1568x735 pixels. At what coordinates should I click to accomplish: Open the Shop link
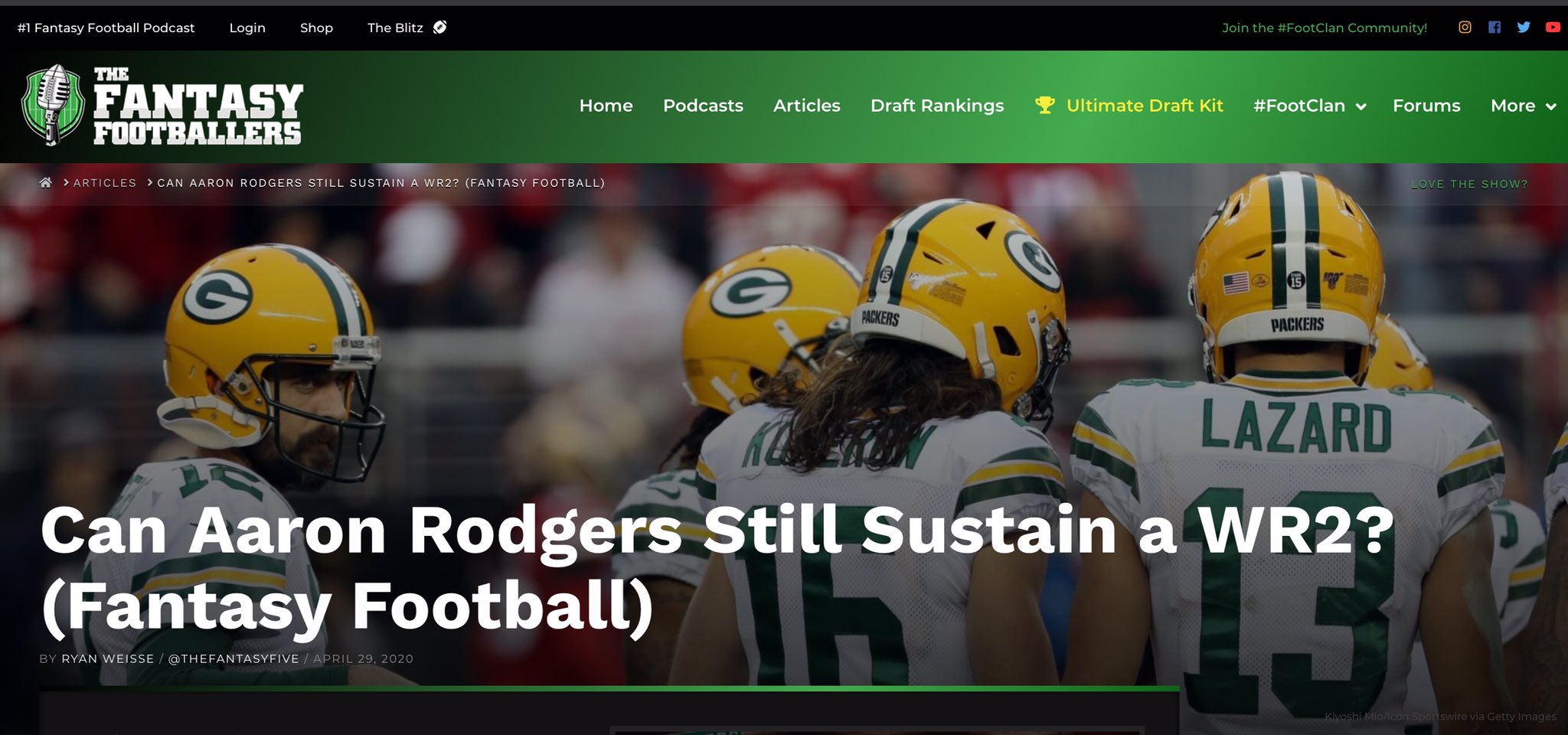316,28
